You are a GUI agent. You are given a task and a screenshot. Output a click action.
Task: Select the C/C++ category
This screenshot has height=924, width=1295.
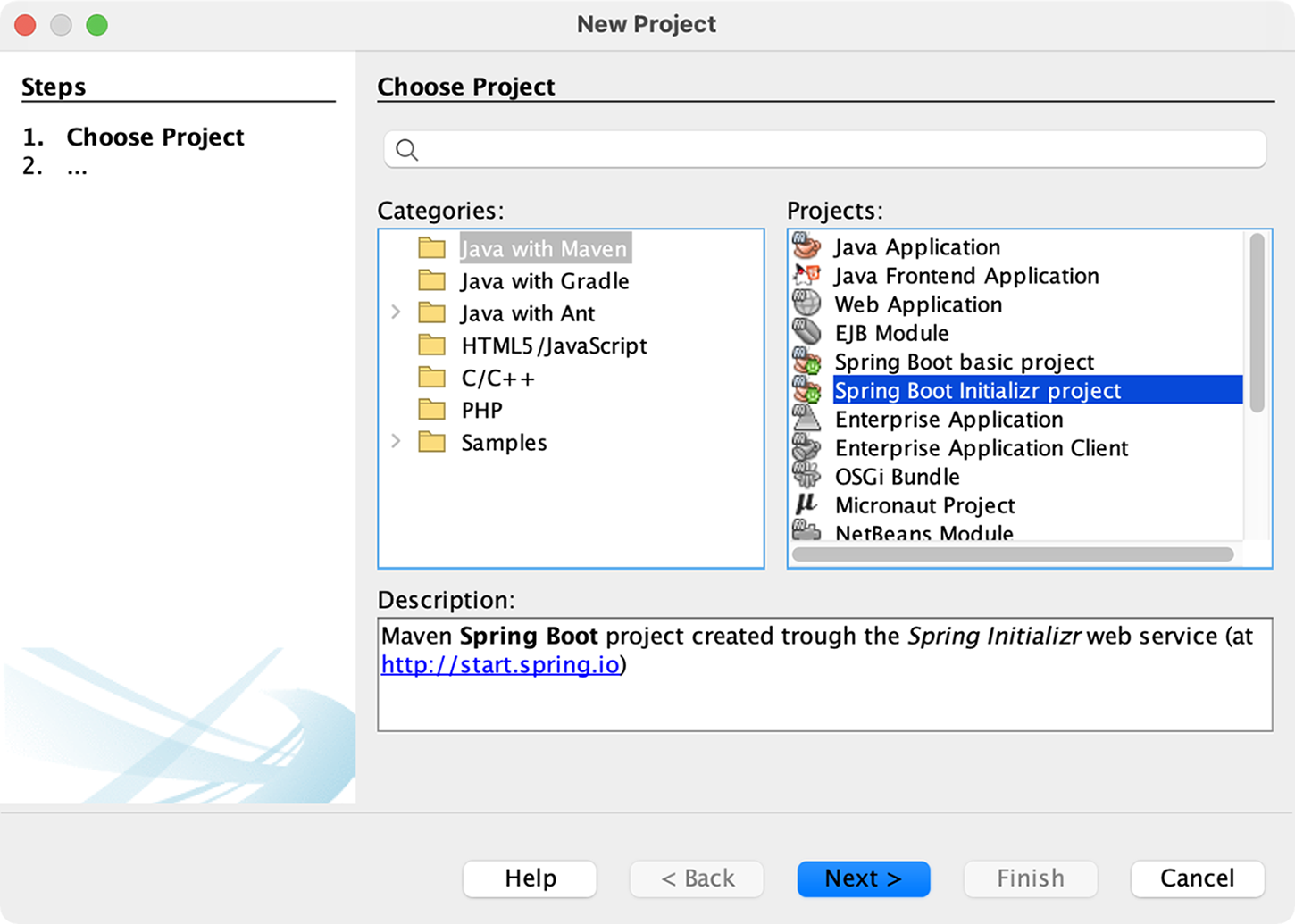498,378
